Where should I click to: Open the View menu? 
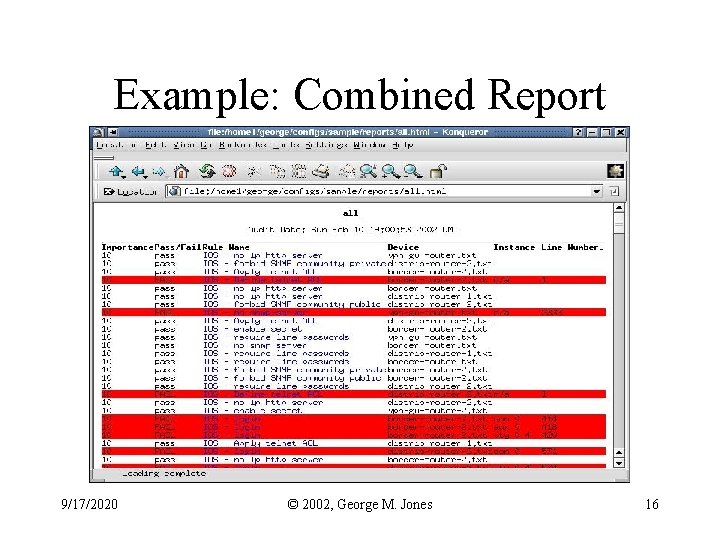pos(184,145)
